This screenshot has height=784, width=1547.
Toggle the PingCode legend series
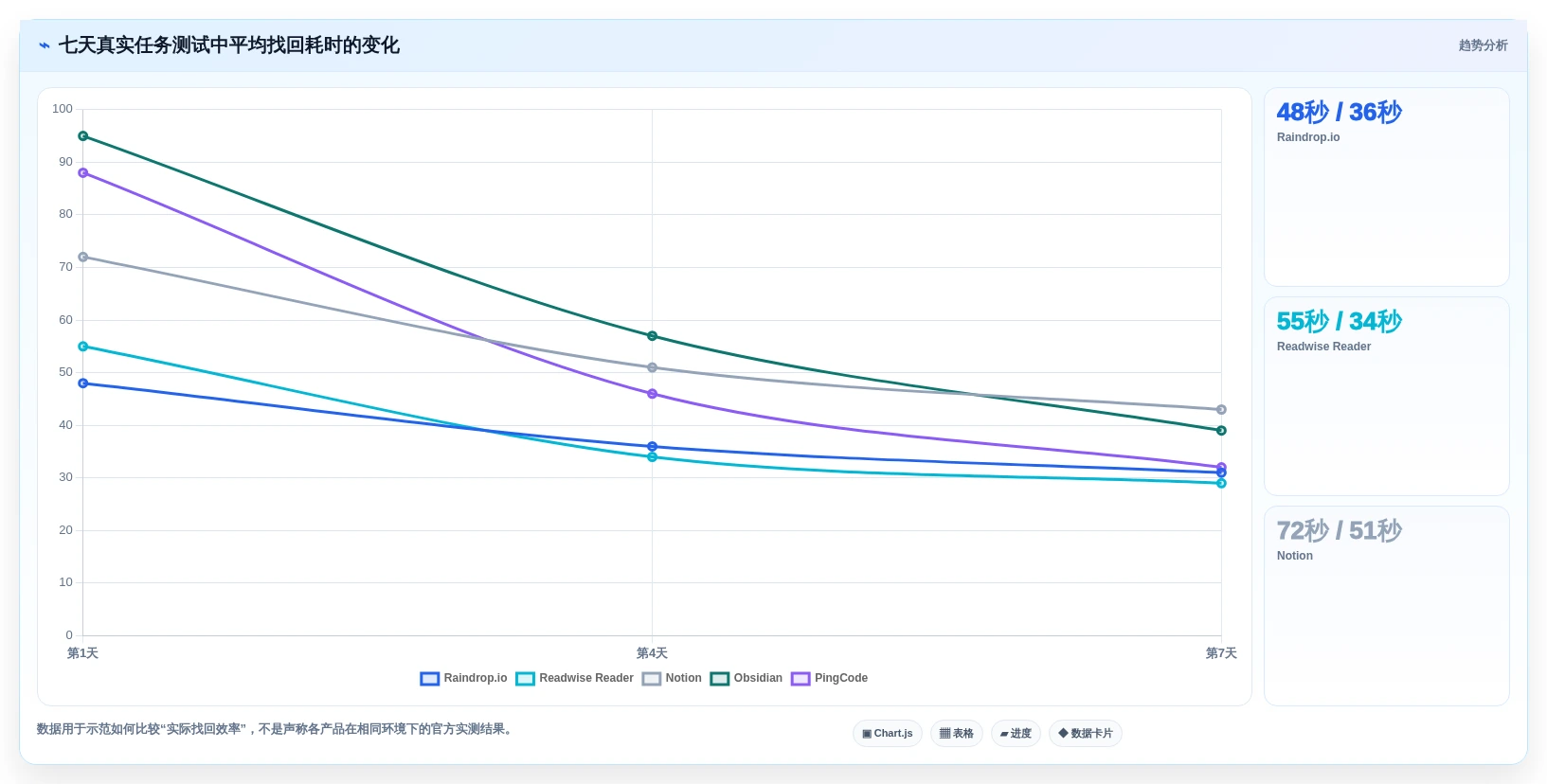point(829,678)
